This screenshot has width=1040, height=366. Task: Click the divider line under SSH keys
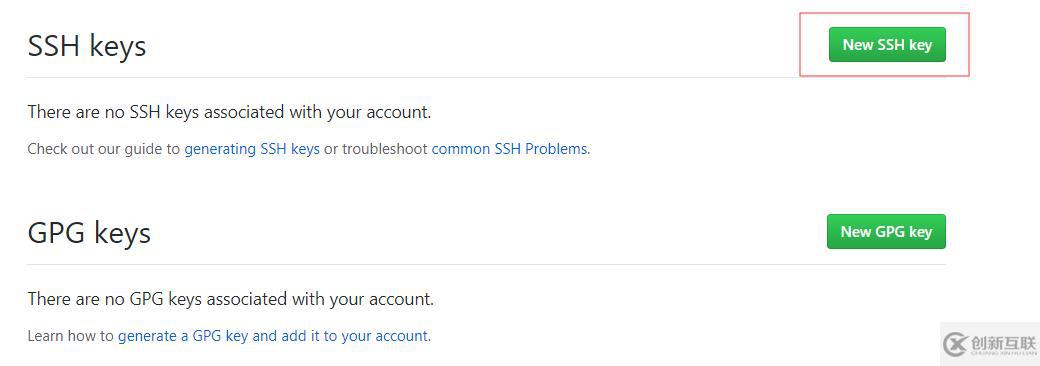coord(486,78)
